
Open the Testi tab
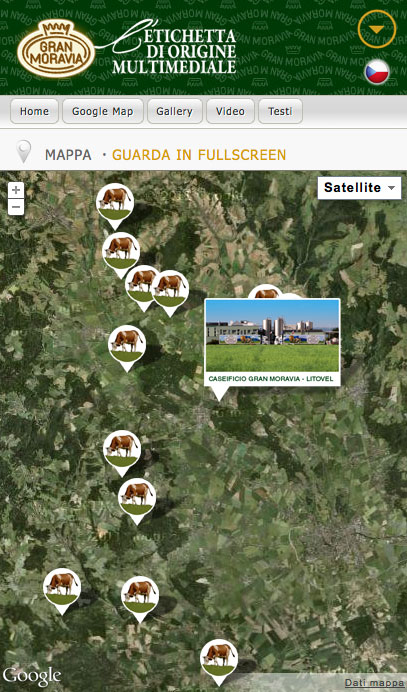[280, 111]
